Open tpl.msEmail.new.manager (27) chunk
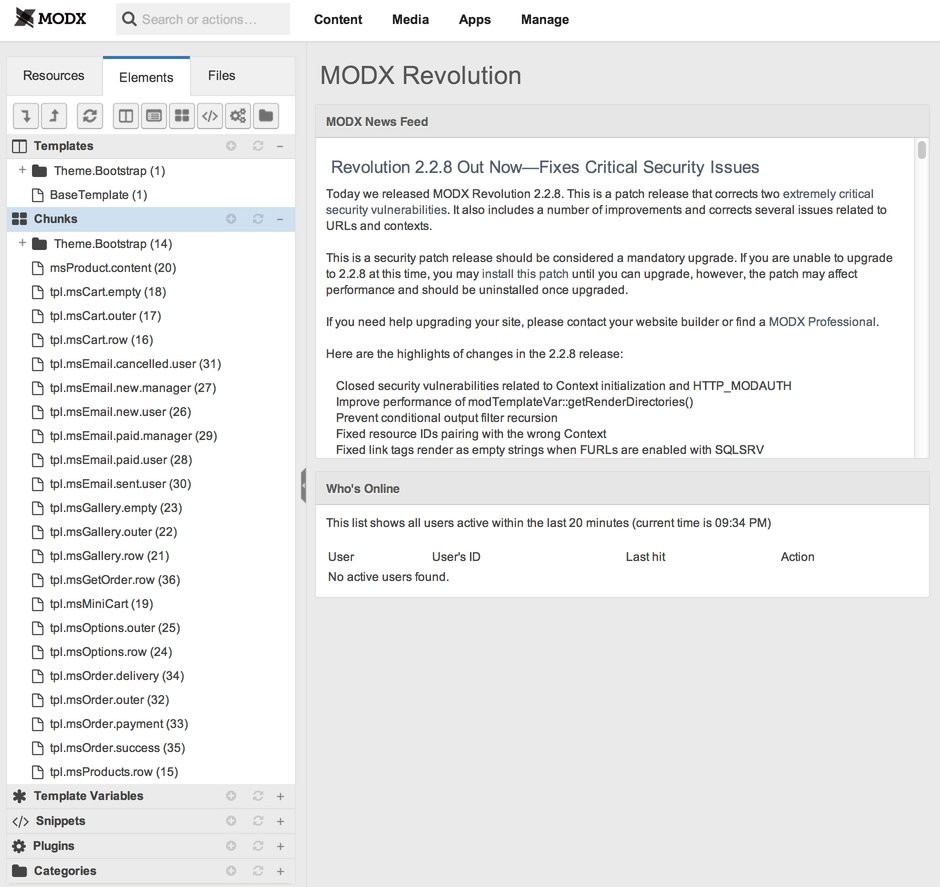 [x=133, y=388]
